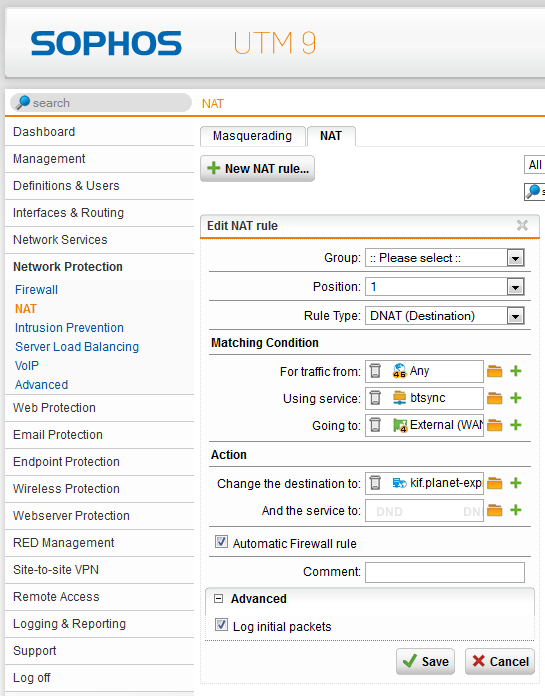Remove btsync service using its trash icon
This screenshot has width=545, height=696.
tap(375, 398)
